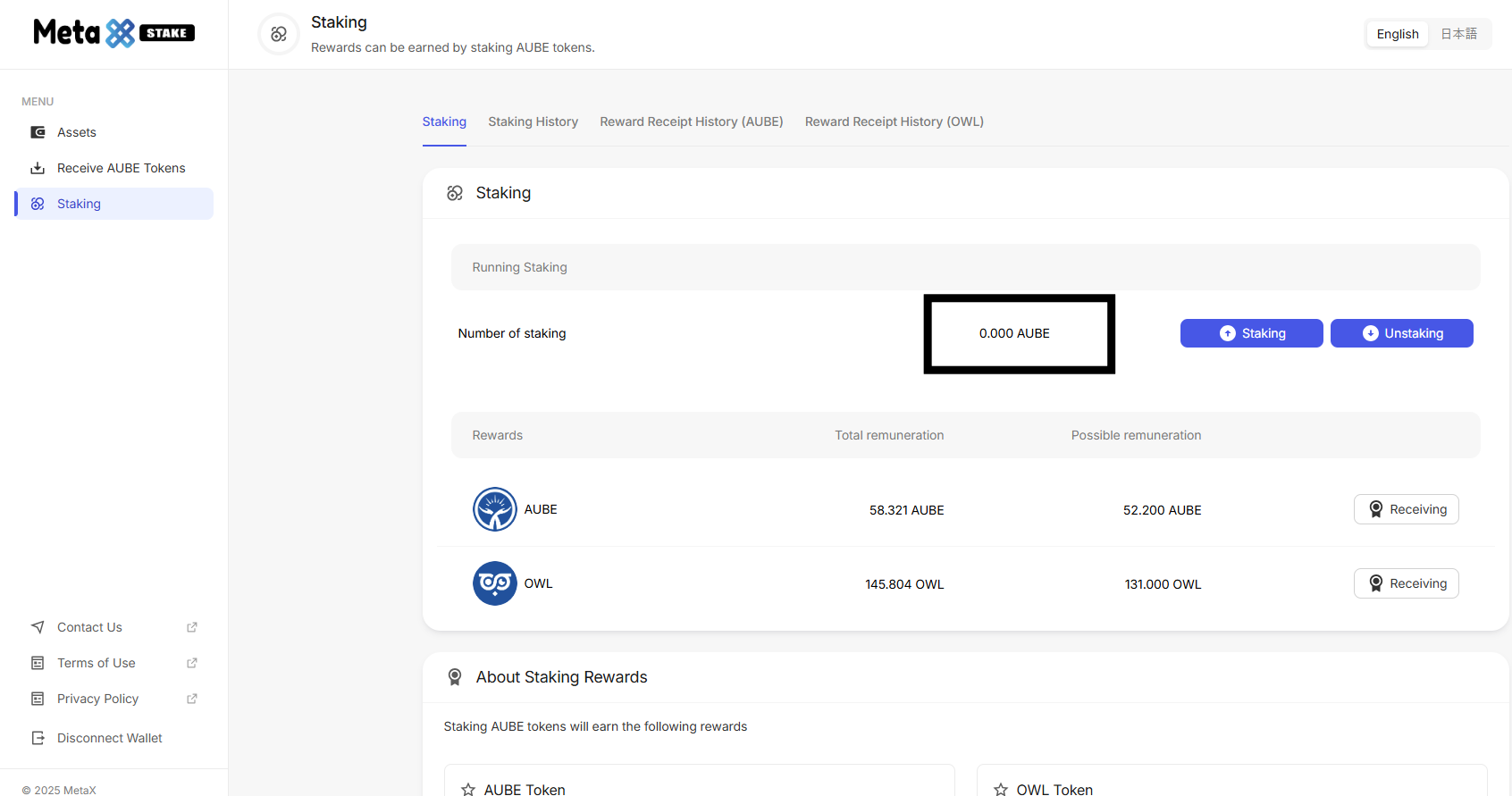Click the OWL token logo in Rewards
Viewport: 1512px width, 796px height.
click(494, 583)
